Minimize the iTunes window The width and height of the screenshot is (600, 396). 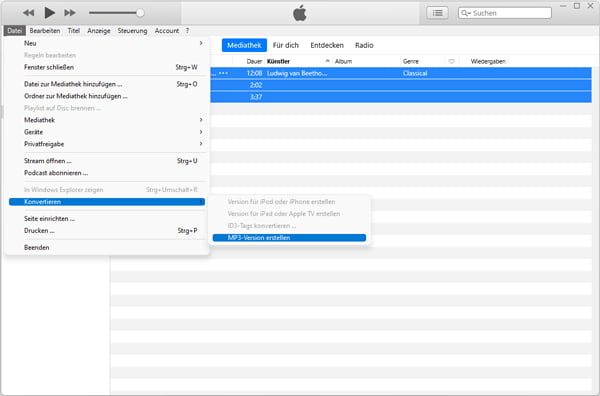click(x=563, y=6)
